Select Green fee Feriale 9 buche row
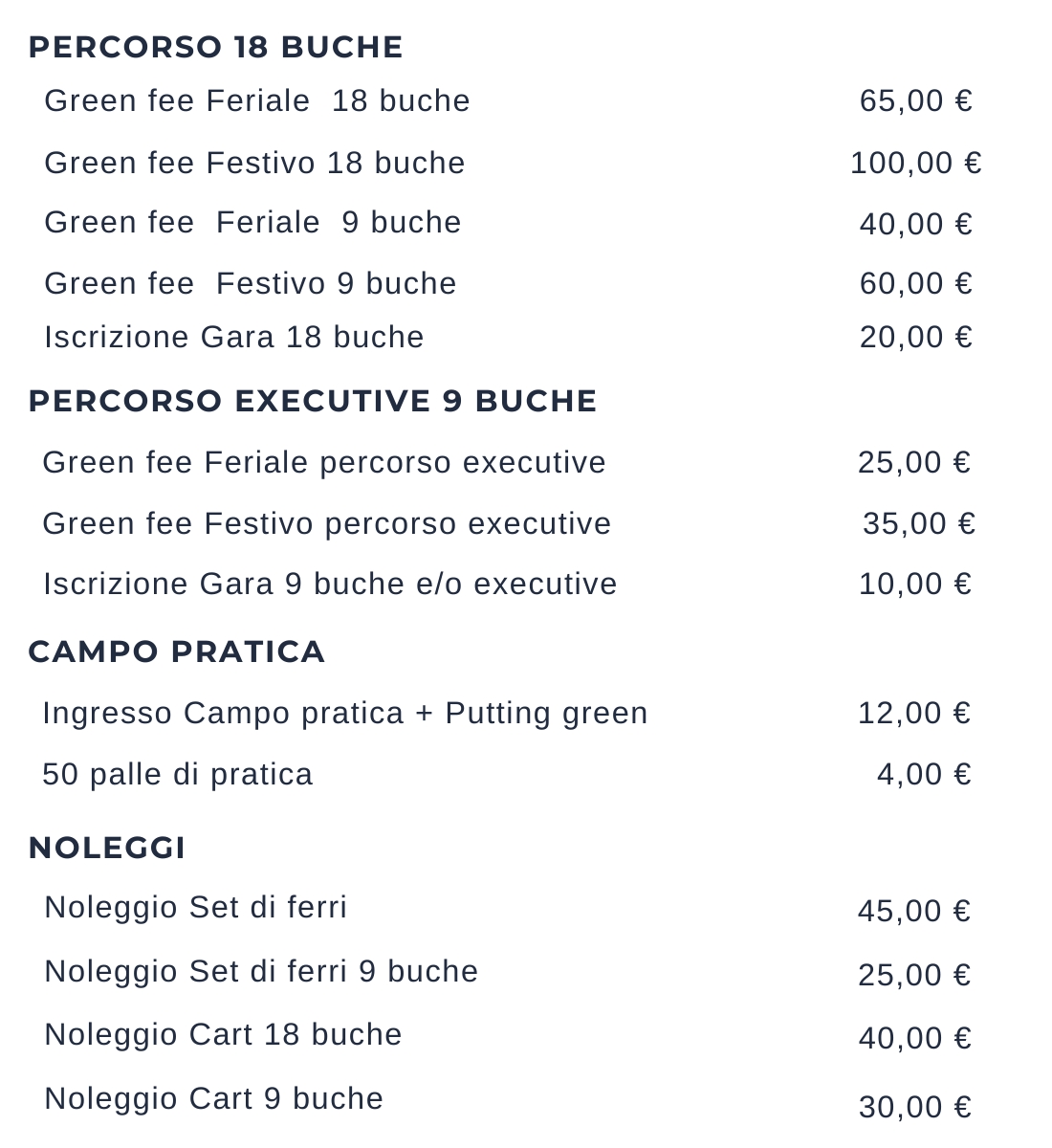1052x1148 pixels. coord(252,222)
